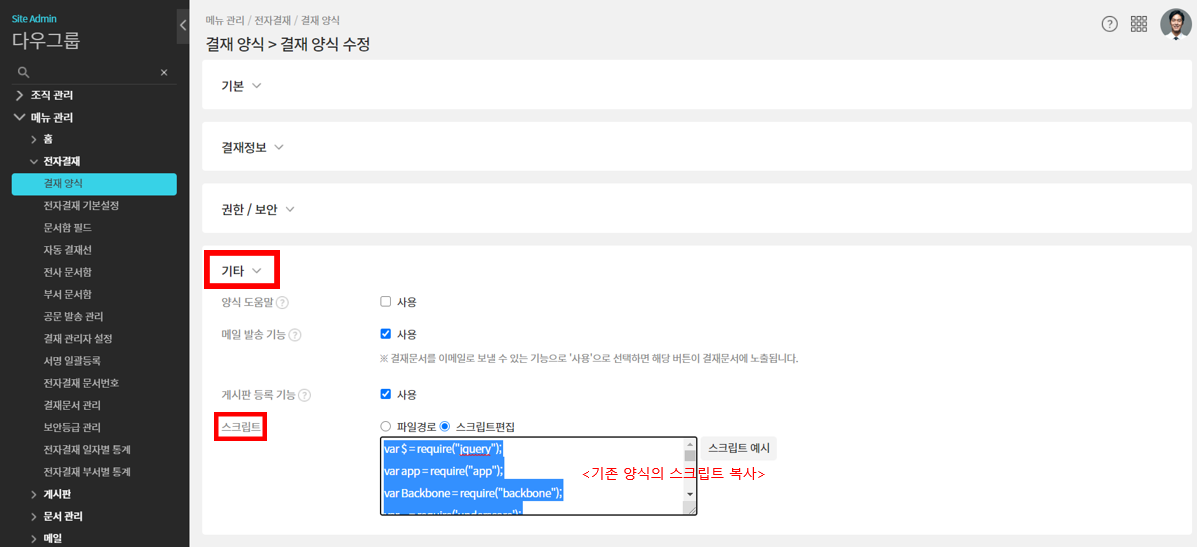Viewport: 1197px width, 547px height.
Task: Expand the 기본 section
Action: pos(241,86)
